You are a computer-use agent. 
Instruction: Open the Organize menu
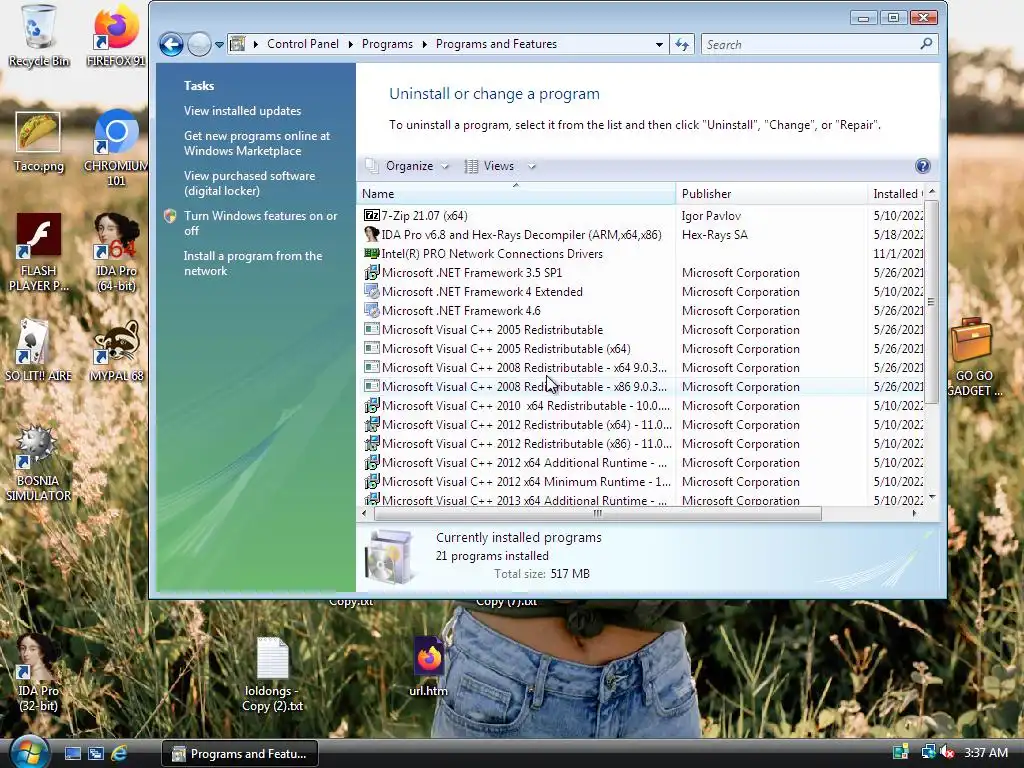pyautogui.click(x=408, y=166)
